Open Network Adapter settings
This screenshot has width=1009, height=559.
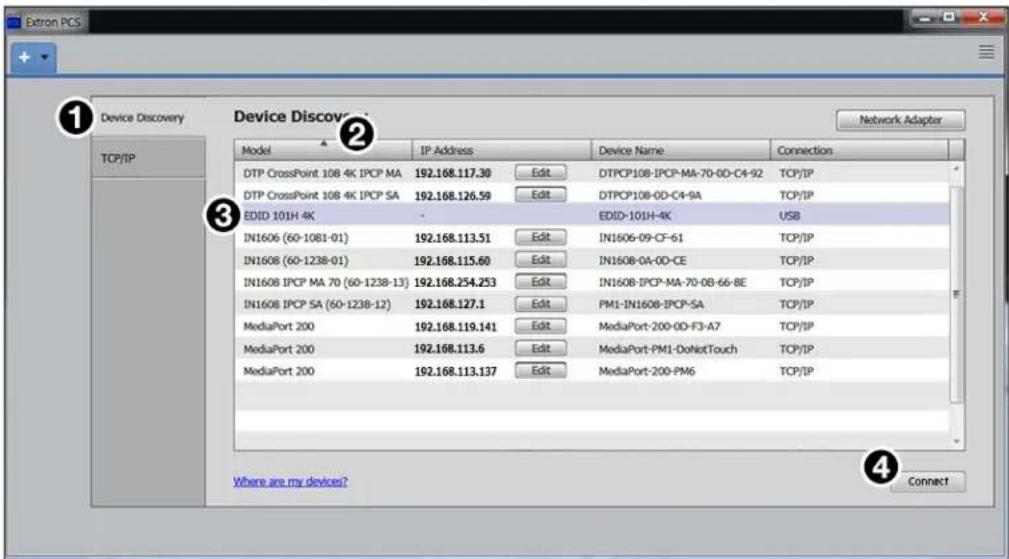pyautogui.click(x=900, y=120)
